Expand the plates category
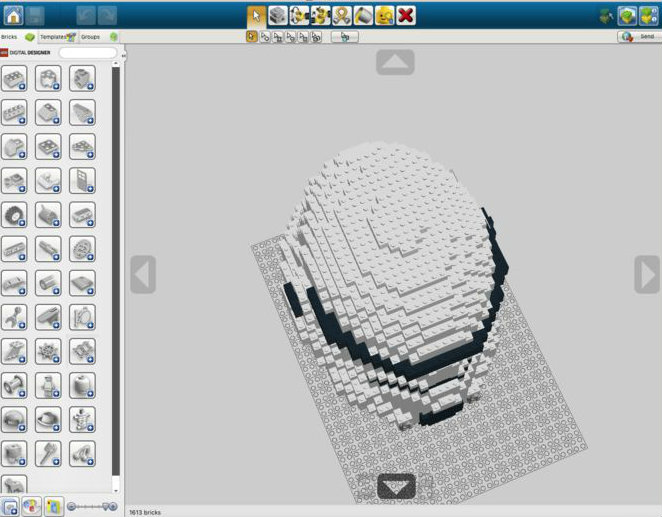This screenshot has width=662, height=517. click(x=48, y=147)
